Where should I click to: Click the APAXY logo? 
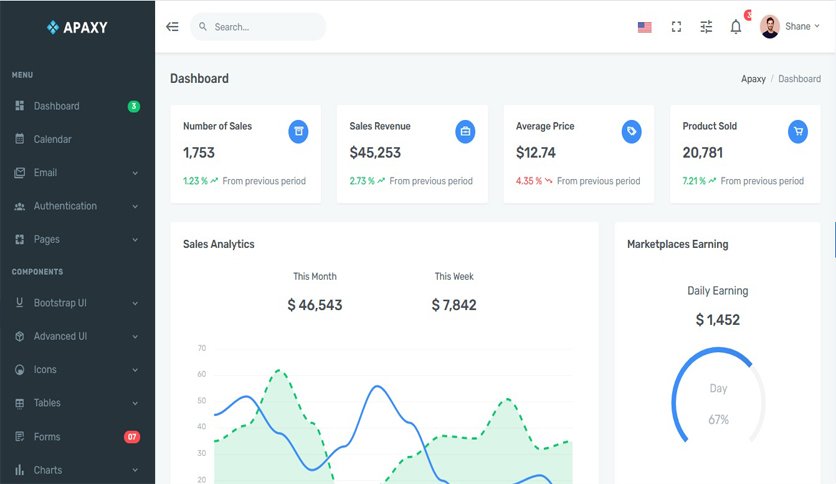[77, 27]
